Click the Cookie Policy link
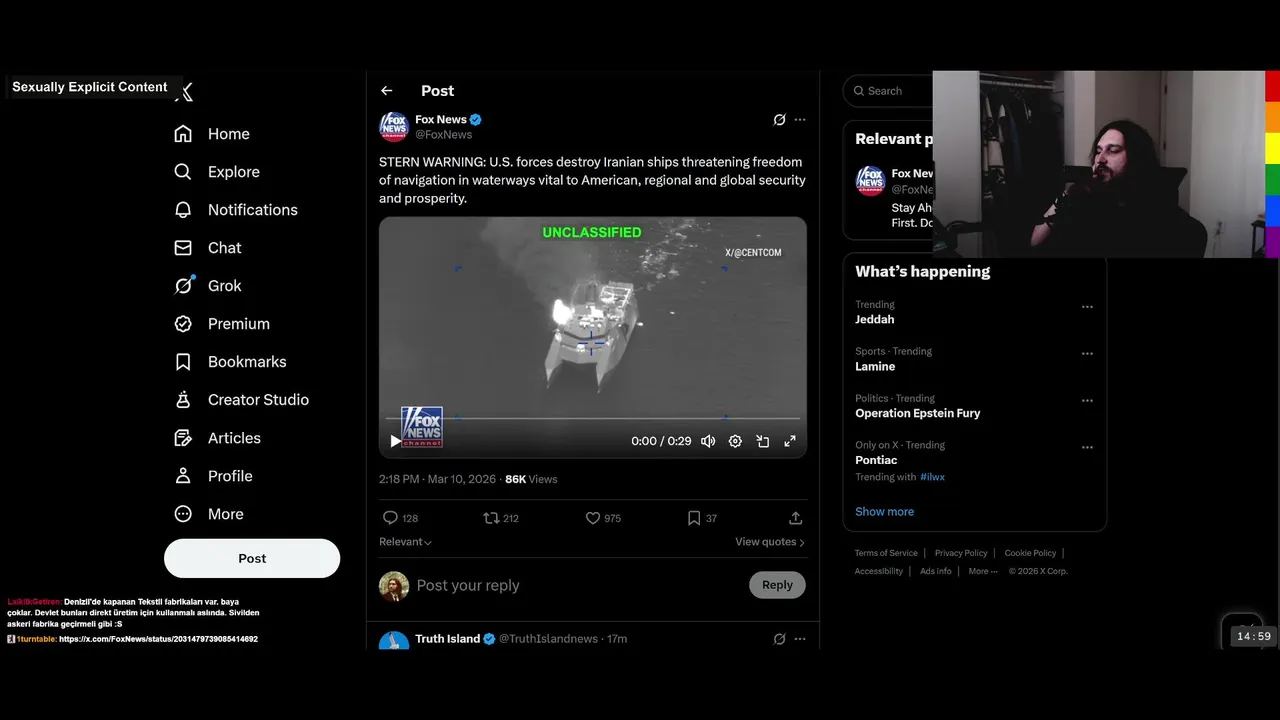 click(x=1030, y=553)
